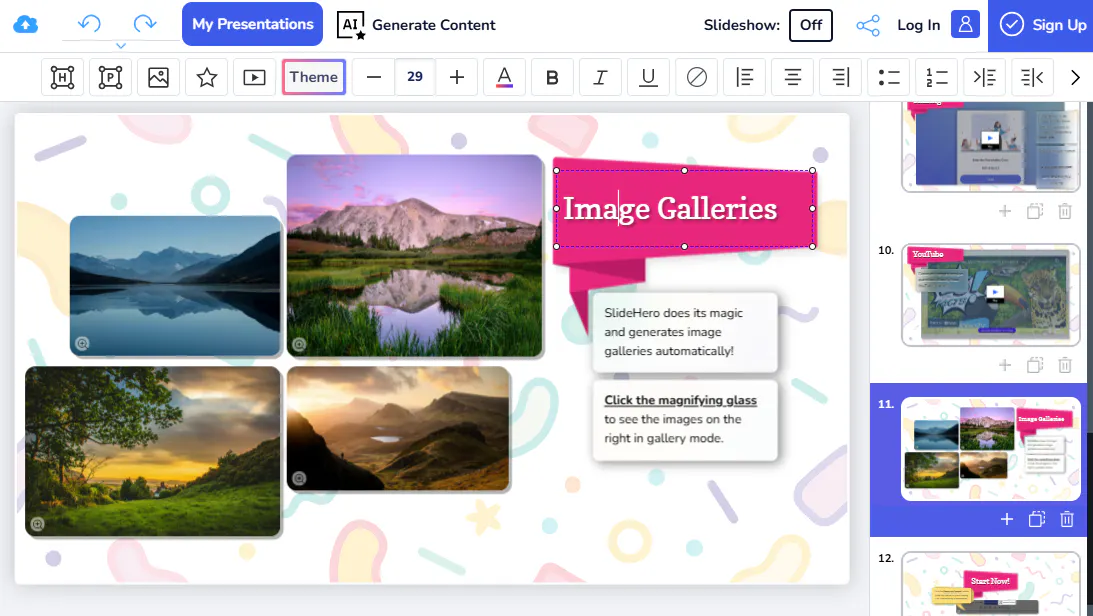Duplicate slide 9
Image resolution: width=1093 pixels, height=616 pixels.
click(x=1035, y=210)
